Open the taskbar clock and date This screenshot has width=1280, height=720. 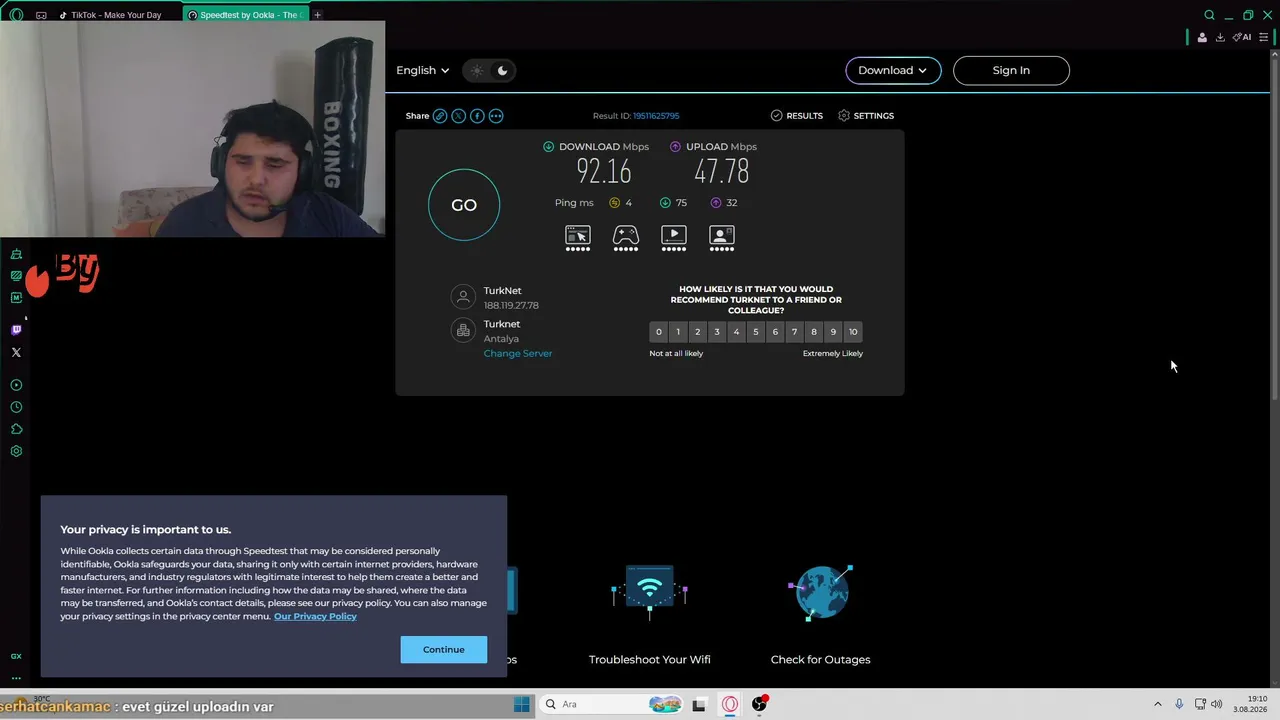point(1250,704)
